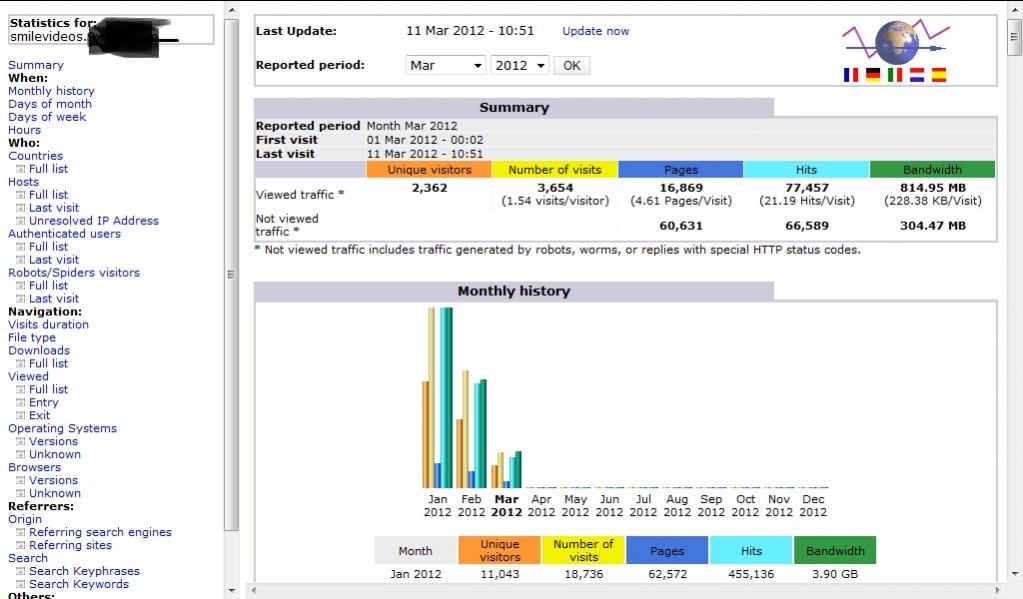Switch language using the German flag
Viewport: 1023px width, 599px height.
[x=873, y=75]
